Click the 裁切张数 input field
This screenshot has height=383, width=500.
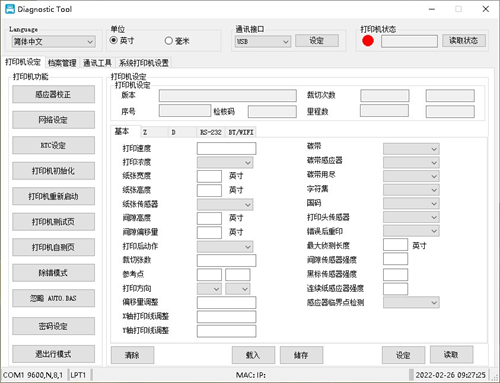pyautogui.click(x=226, y=260)
